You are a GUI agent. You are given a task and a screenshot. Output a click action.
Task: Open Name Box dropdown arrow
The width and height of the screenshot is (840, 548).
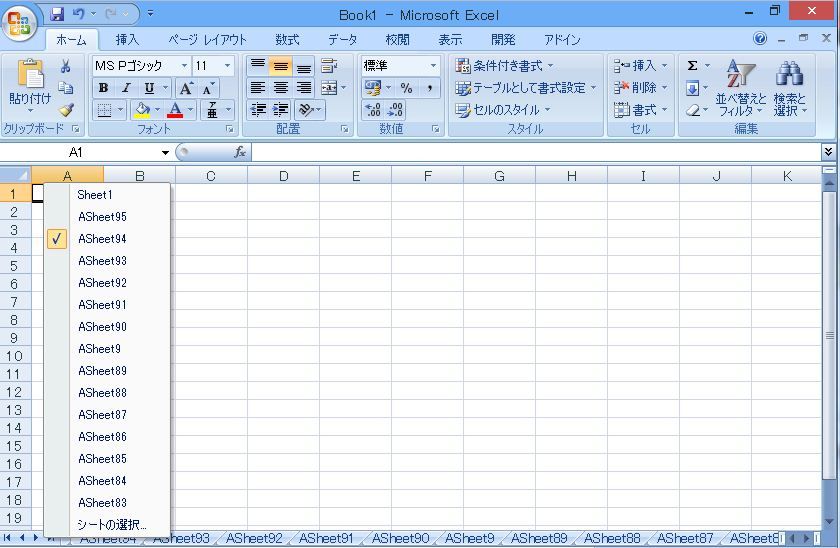pyautogui.click(x=165, y=153)
